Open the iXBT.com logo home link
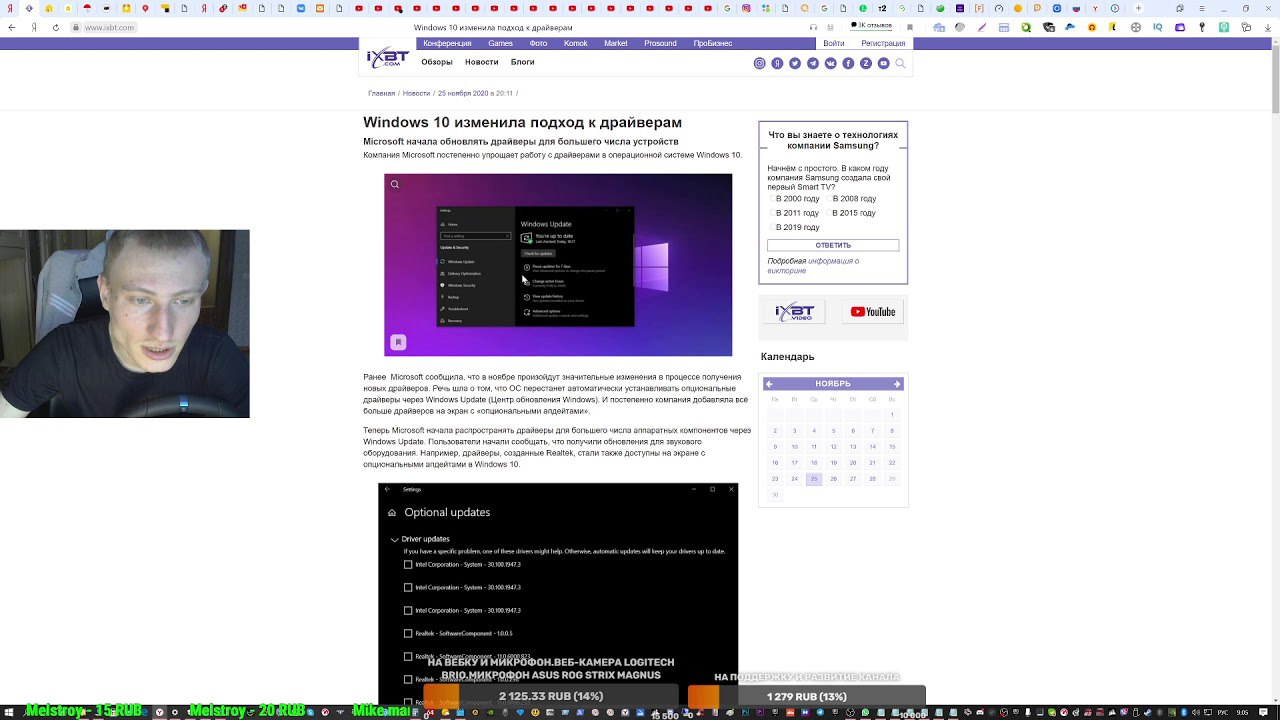1280x720 pixels. [387, 58]
